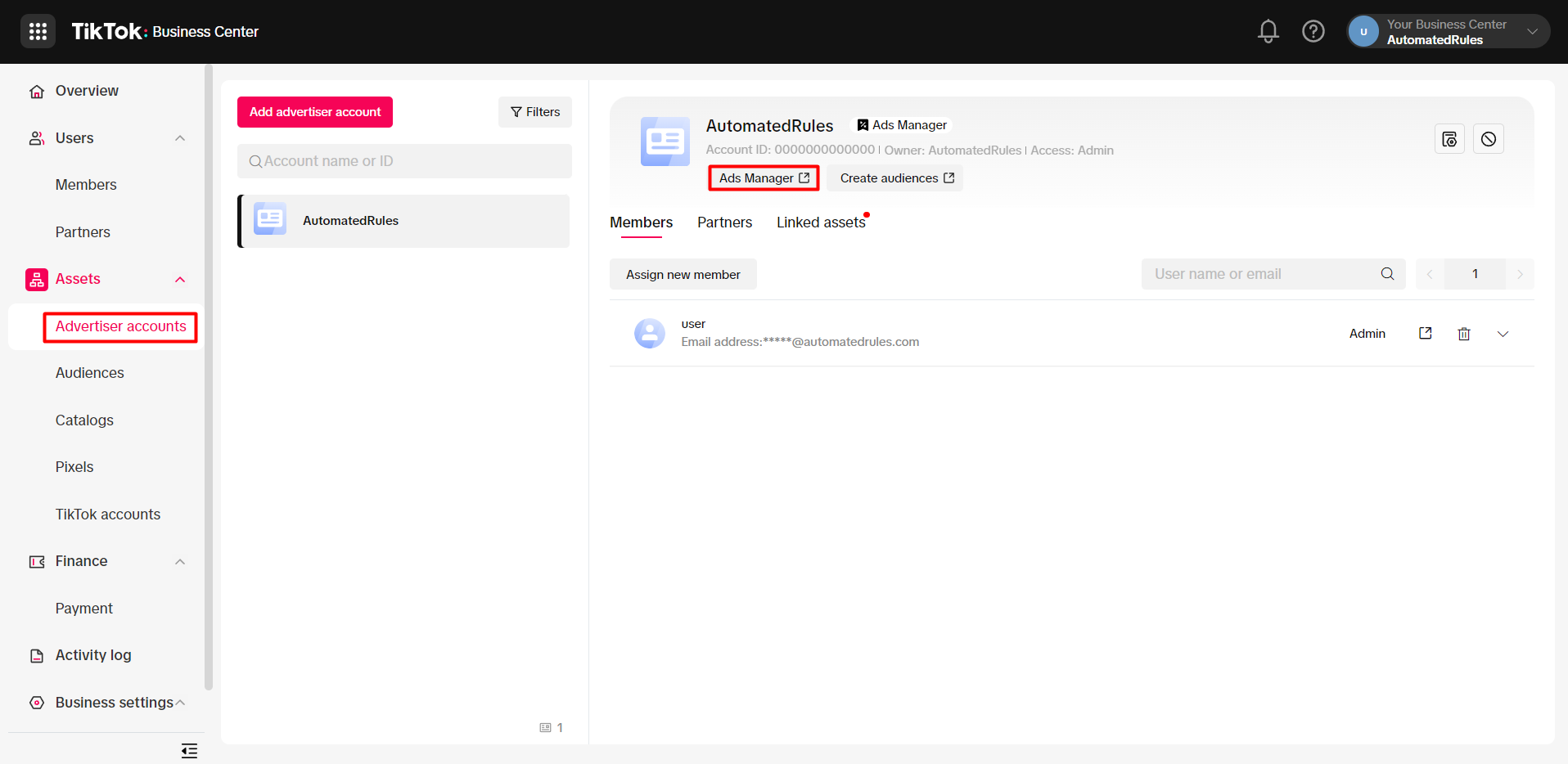The image size is (1568, 764).
Task: Go to Overview in the sidebar
Action: pyautogui.click(x=87, y=91)
